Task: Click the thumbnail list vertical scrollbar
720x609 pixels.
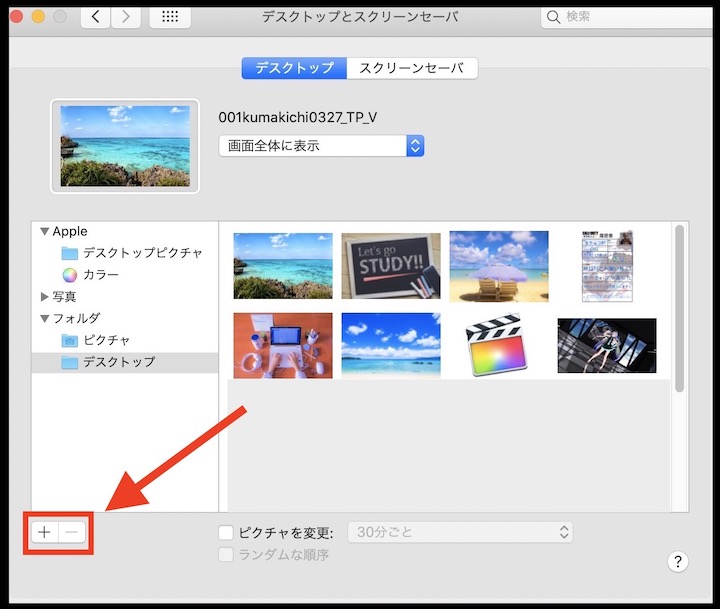Action: click(680, 309)
